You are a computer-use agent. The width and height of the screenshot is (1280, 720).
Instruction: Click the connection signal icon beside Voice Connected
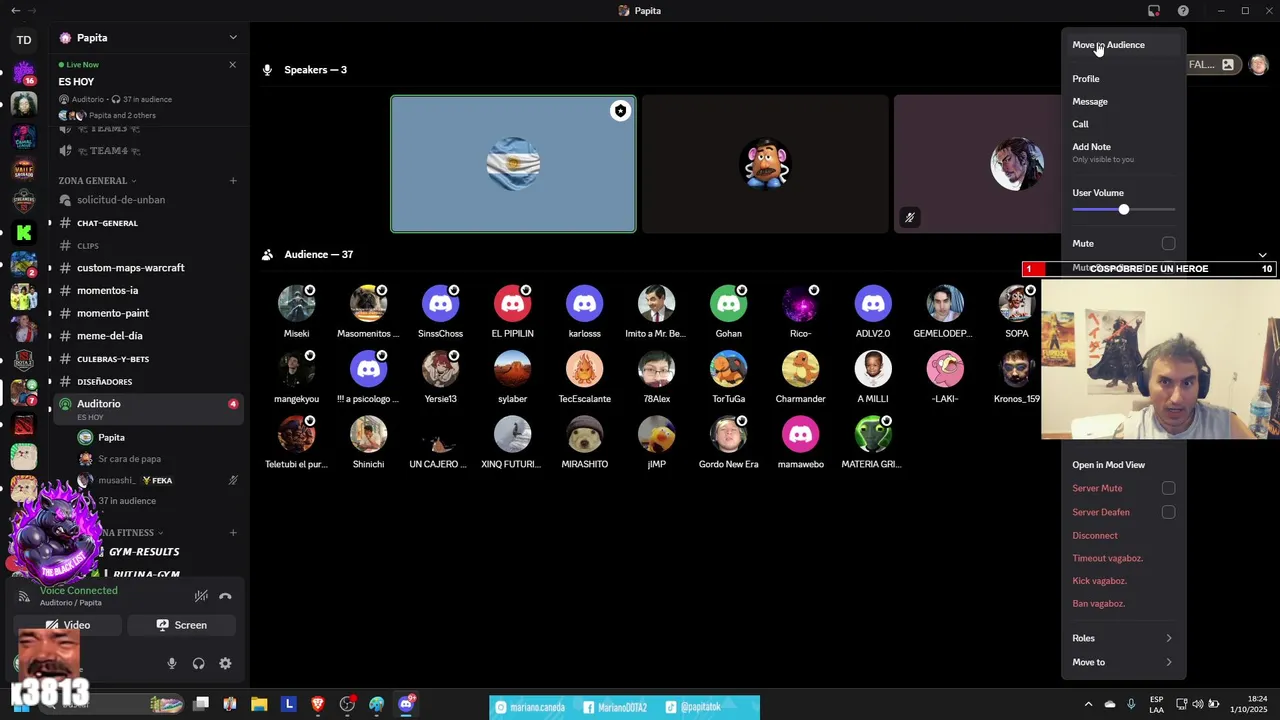24,596
